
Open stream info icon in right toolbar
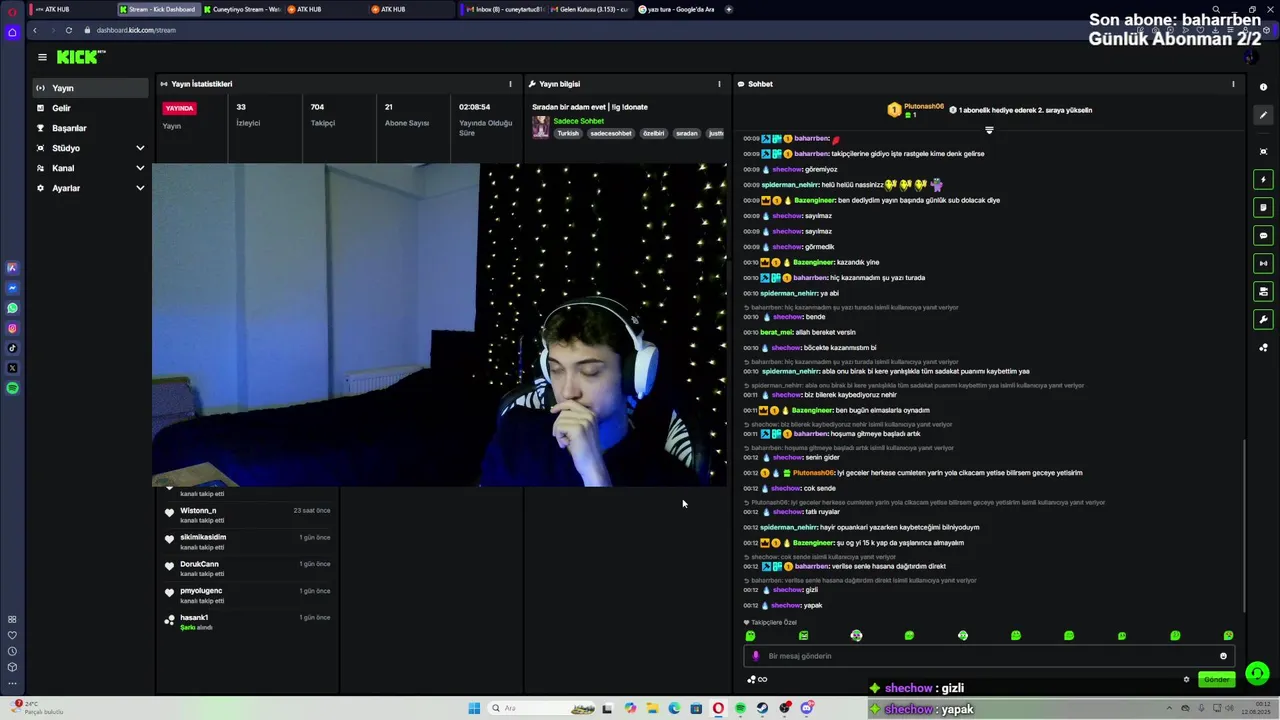1263,87
